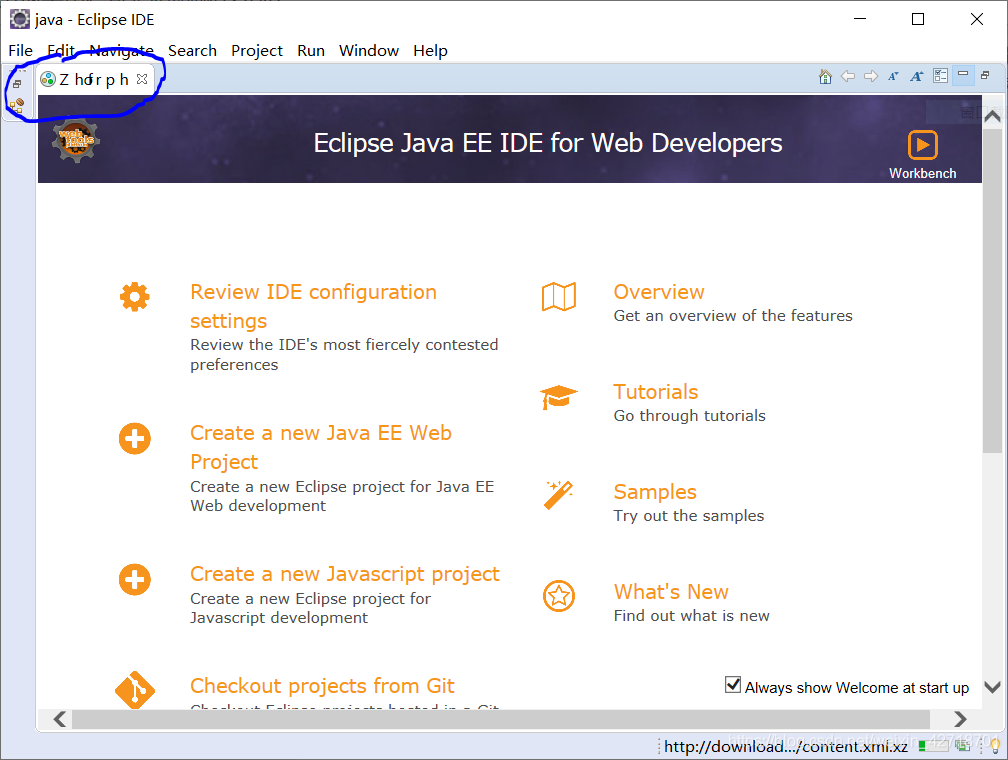Click the plus icon for Javascript project
Viewport: 1008px width, 760px height.
pyautogui.click(x=134, y=579)
